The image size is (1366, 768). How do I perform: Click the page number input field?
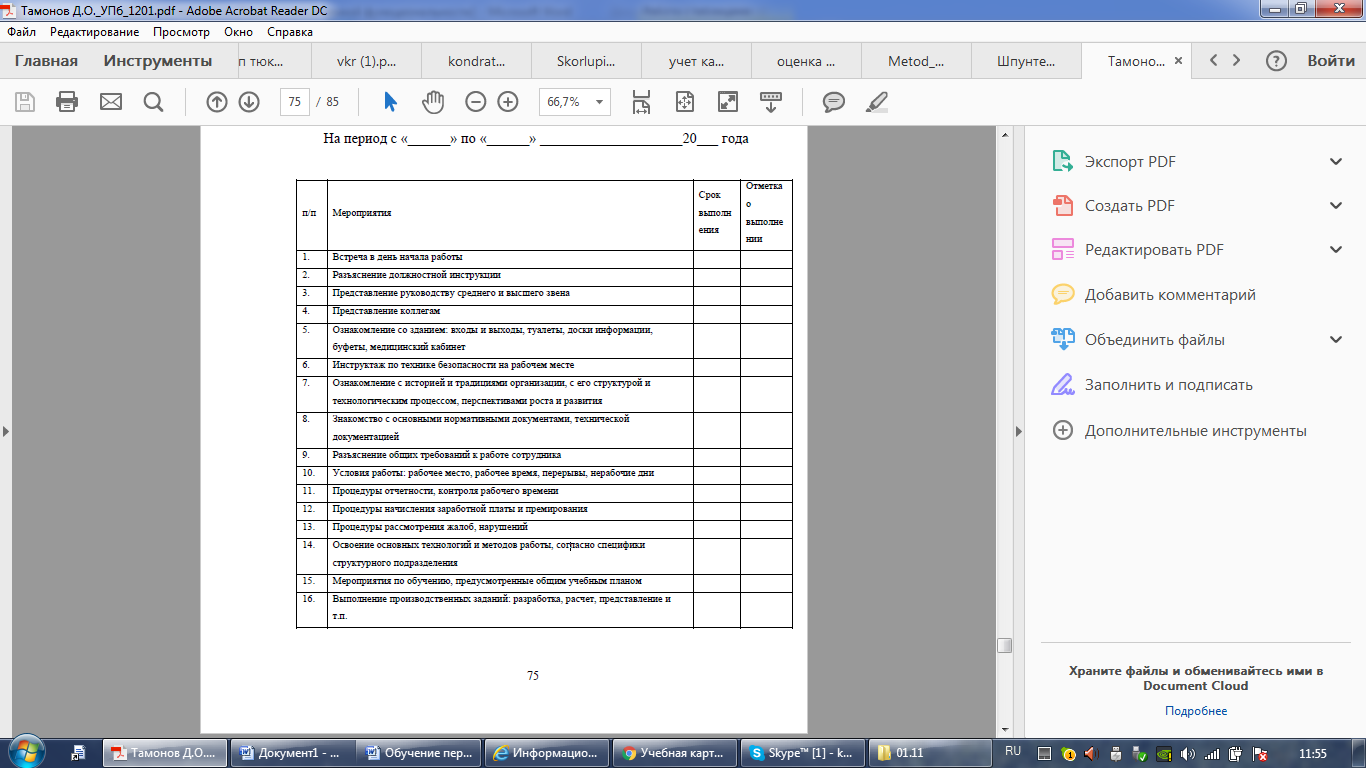coord(294,102)
